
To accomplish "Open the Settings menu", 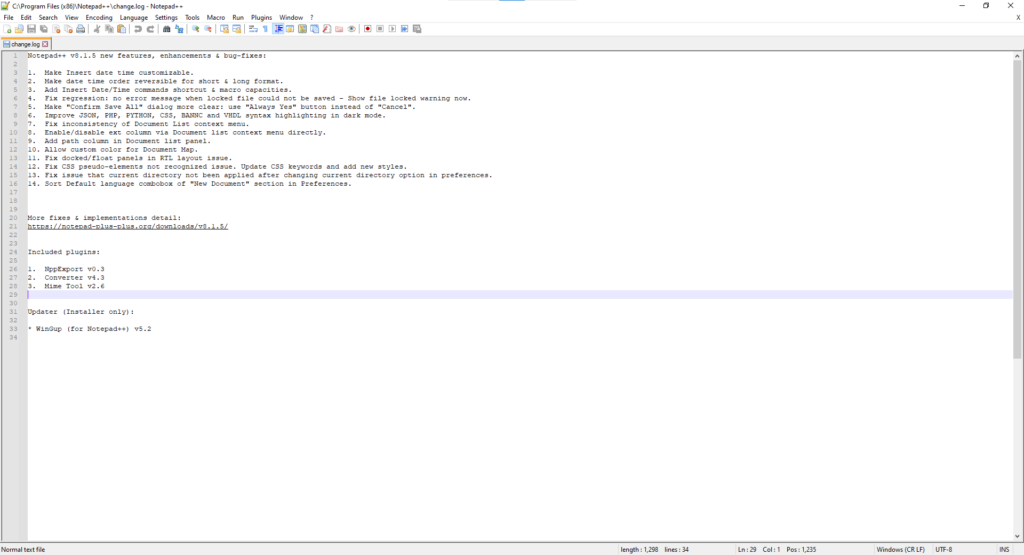I will tap(166, 18).
